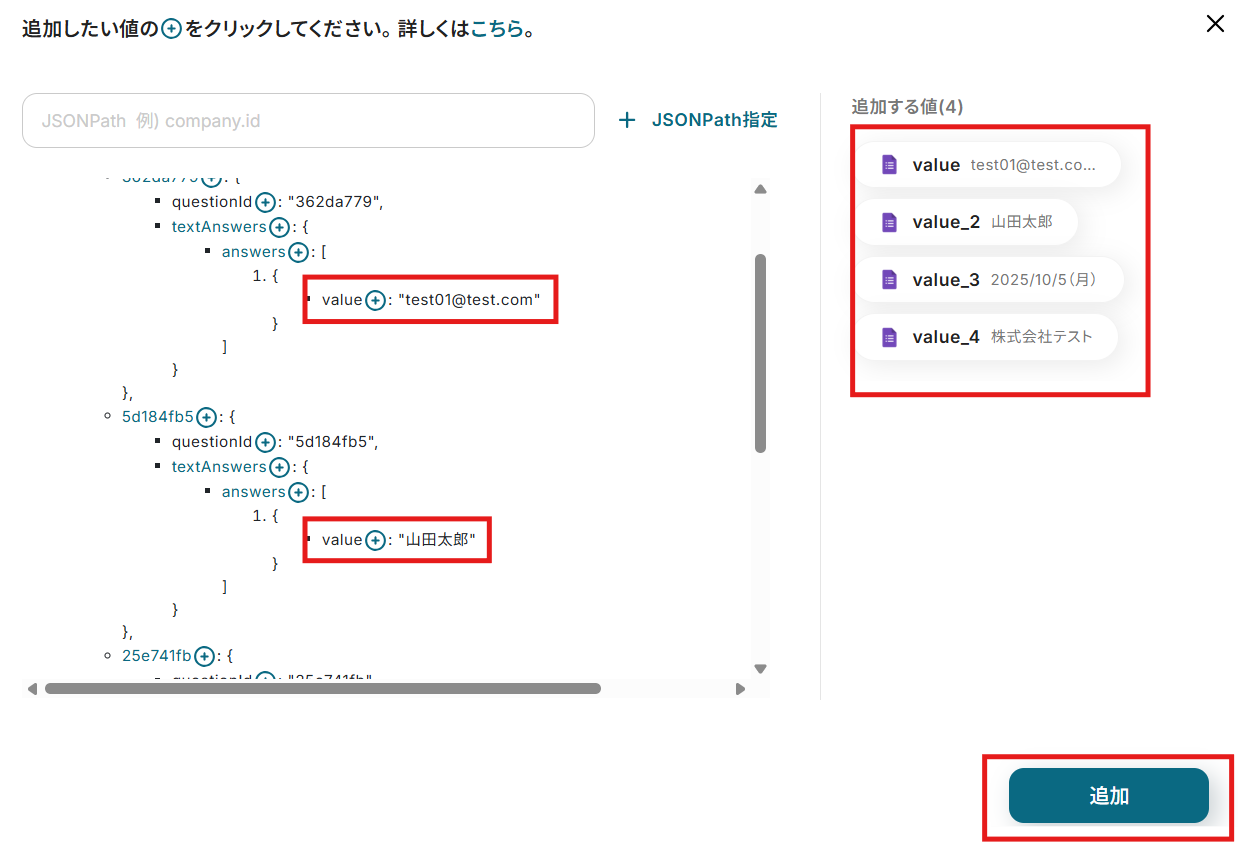Image resolution: width=1238 pixels, height=842 pixels.
Task: Click horizontal scrollbar left arrow
Action: click(x=32, y=689)
